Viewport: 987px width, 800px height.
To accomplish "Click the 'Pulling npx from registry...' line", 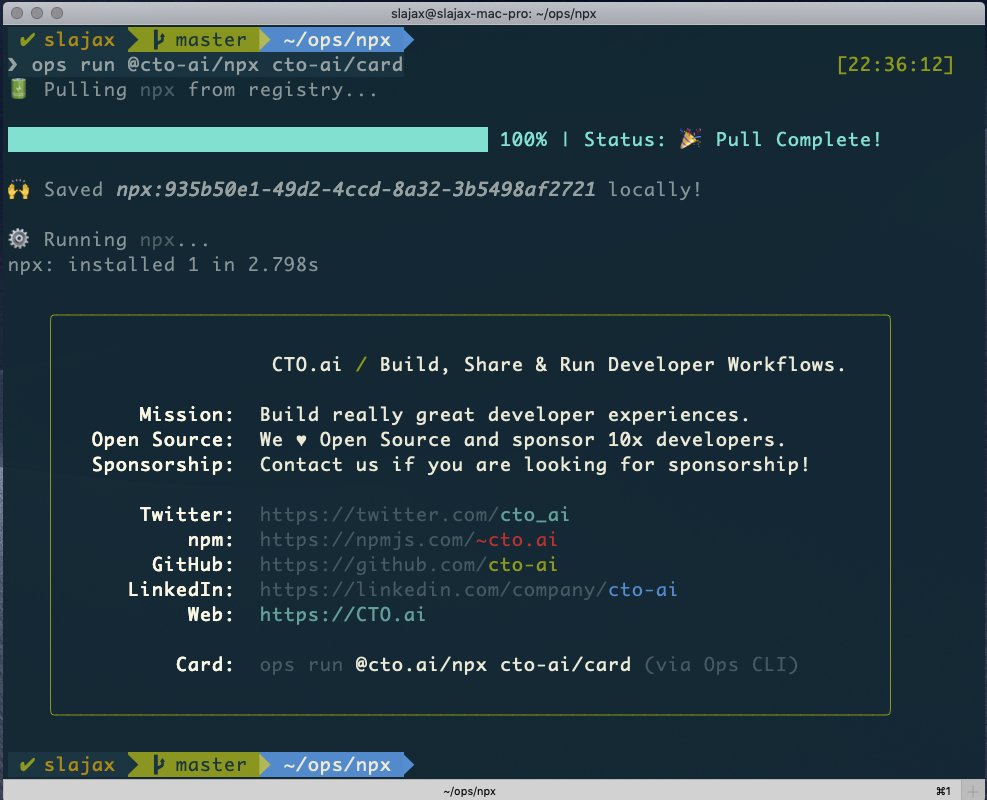I will click(211, 89).
